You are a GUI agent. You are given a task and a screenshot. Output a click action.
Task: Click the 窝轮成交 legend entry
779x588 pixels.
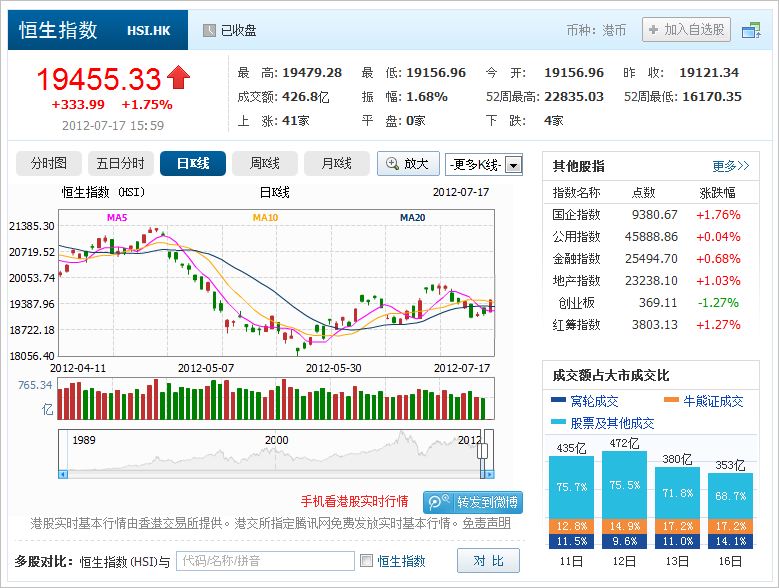tap(585, 401)
